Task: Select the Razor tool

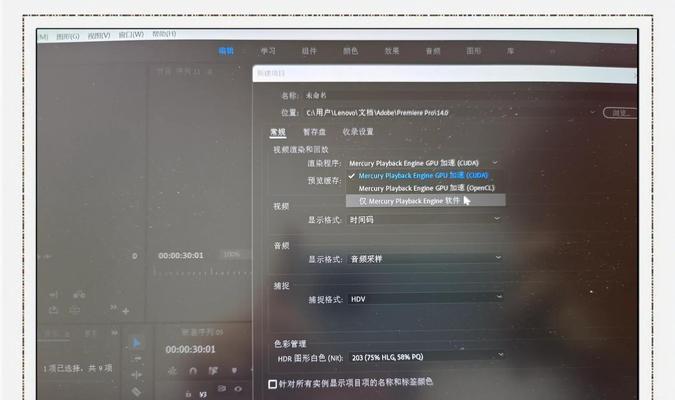Action: (x=136, y=391)
